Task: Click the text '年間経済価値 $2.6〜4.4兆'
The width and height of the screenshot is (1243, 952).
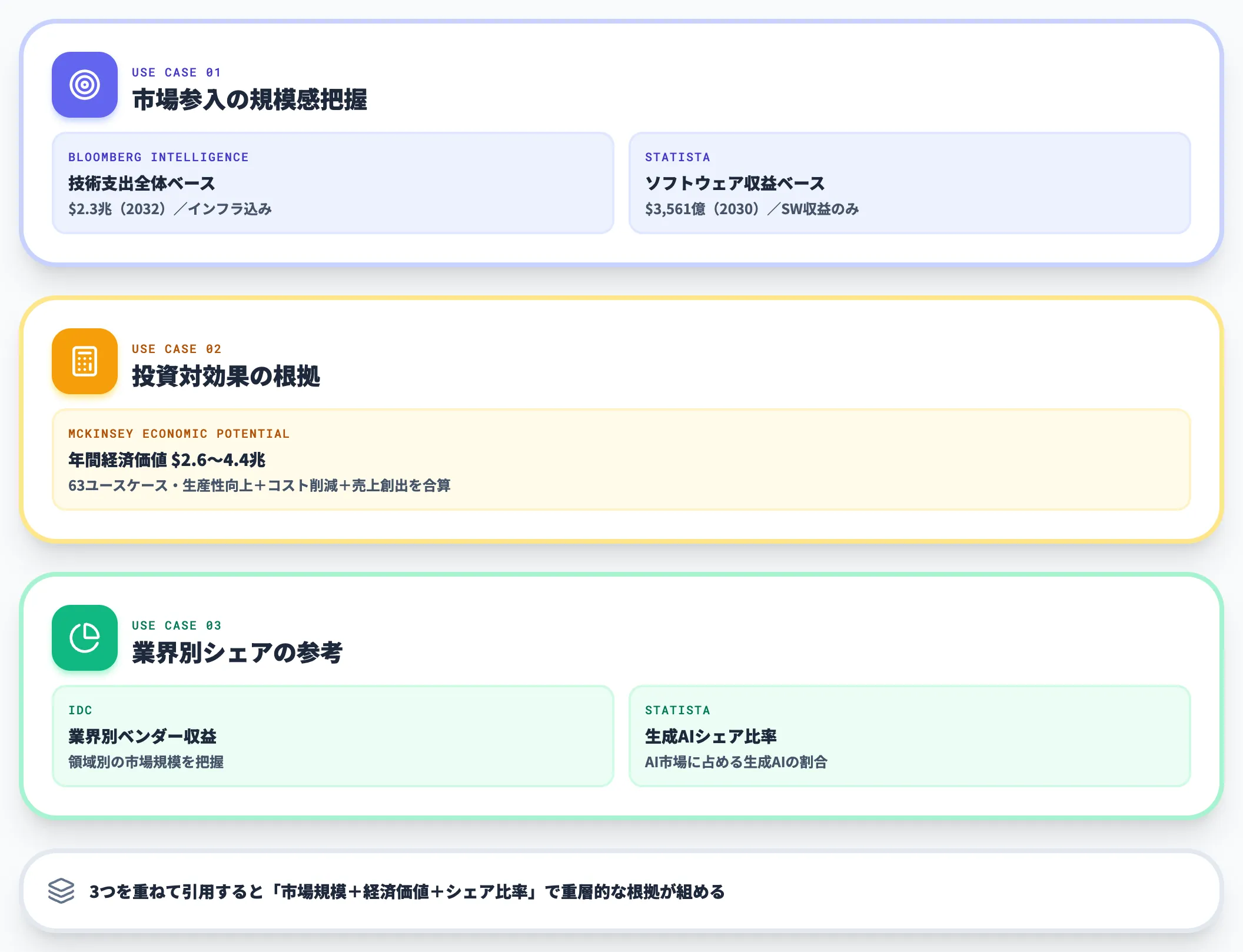Action: [x=167, y=460]
